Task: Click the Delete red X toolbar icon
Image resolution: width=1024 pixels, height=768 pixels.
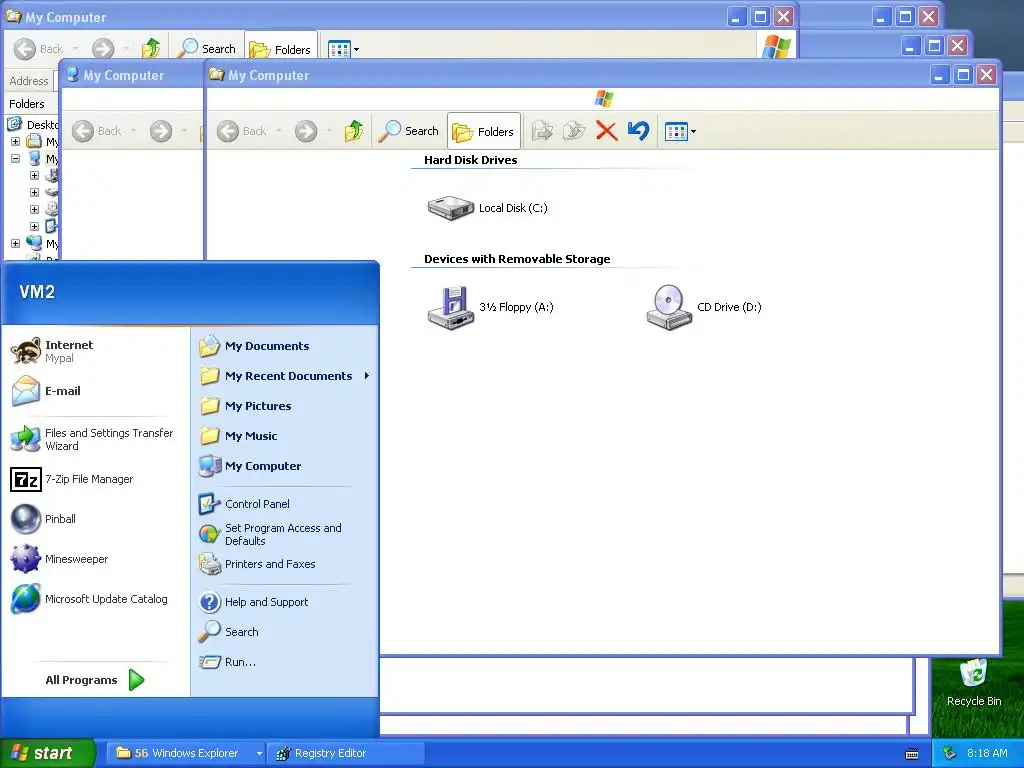Action: coord(606,131)
